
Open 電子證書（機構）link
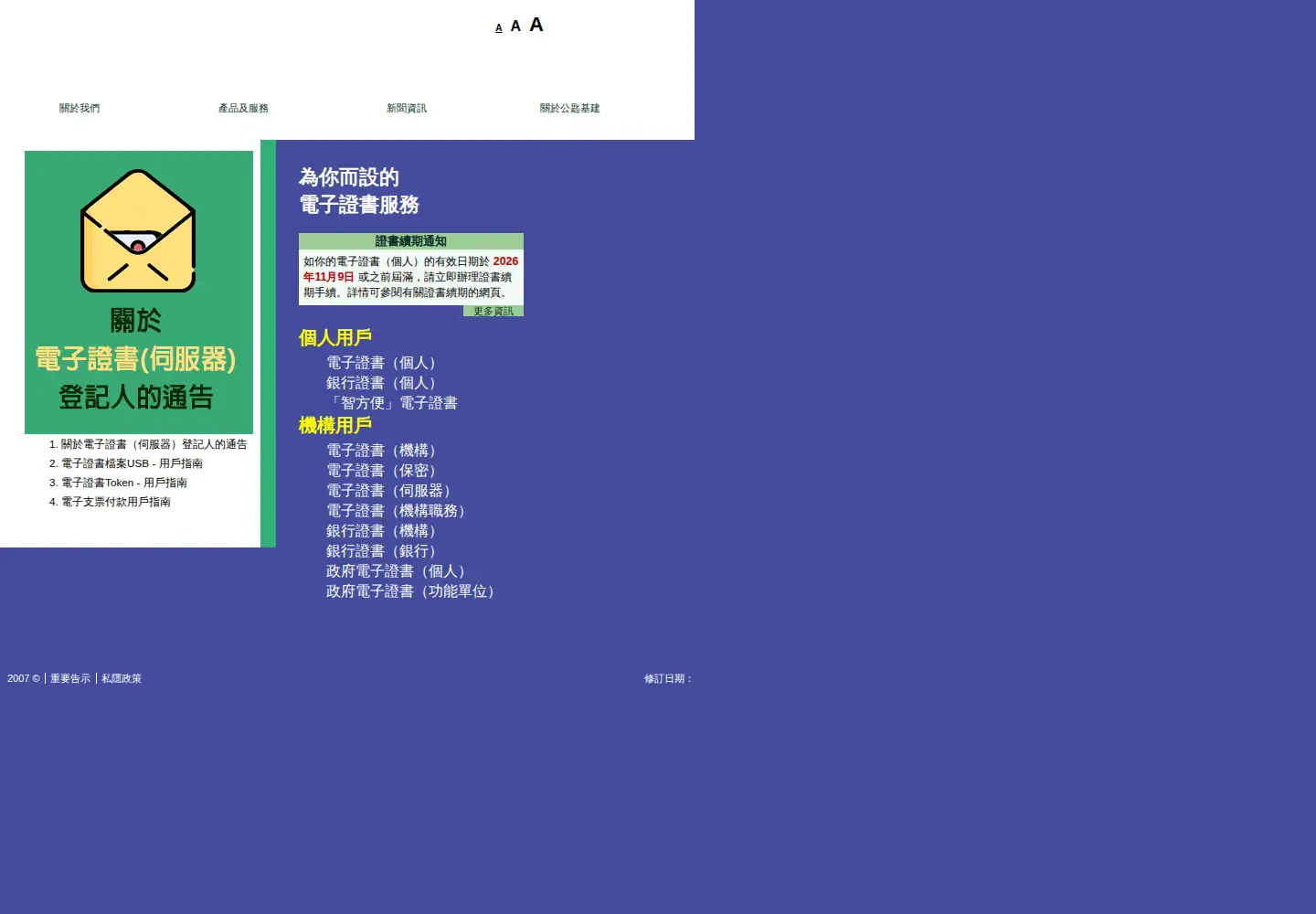[x=385, y=451]
